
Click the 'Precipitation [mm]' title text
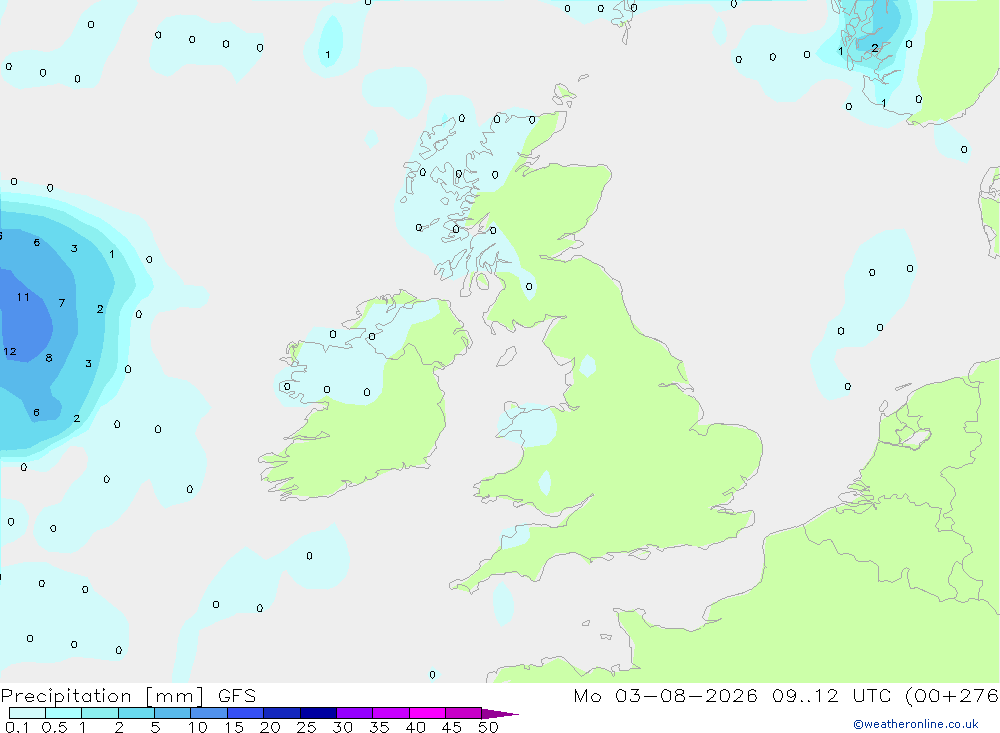(x=103, y=696)
